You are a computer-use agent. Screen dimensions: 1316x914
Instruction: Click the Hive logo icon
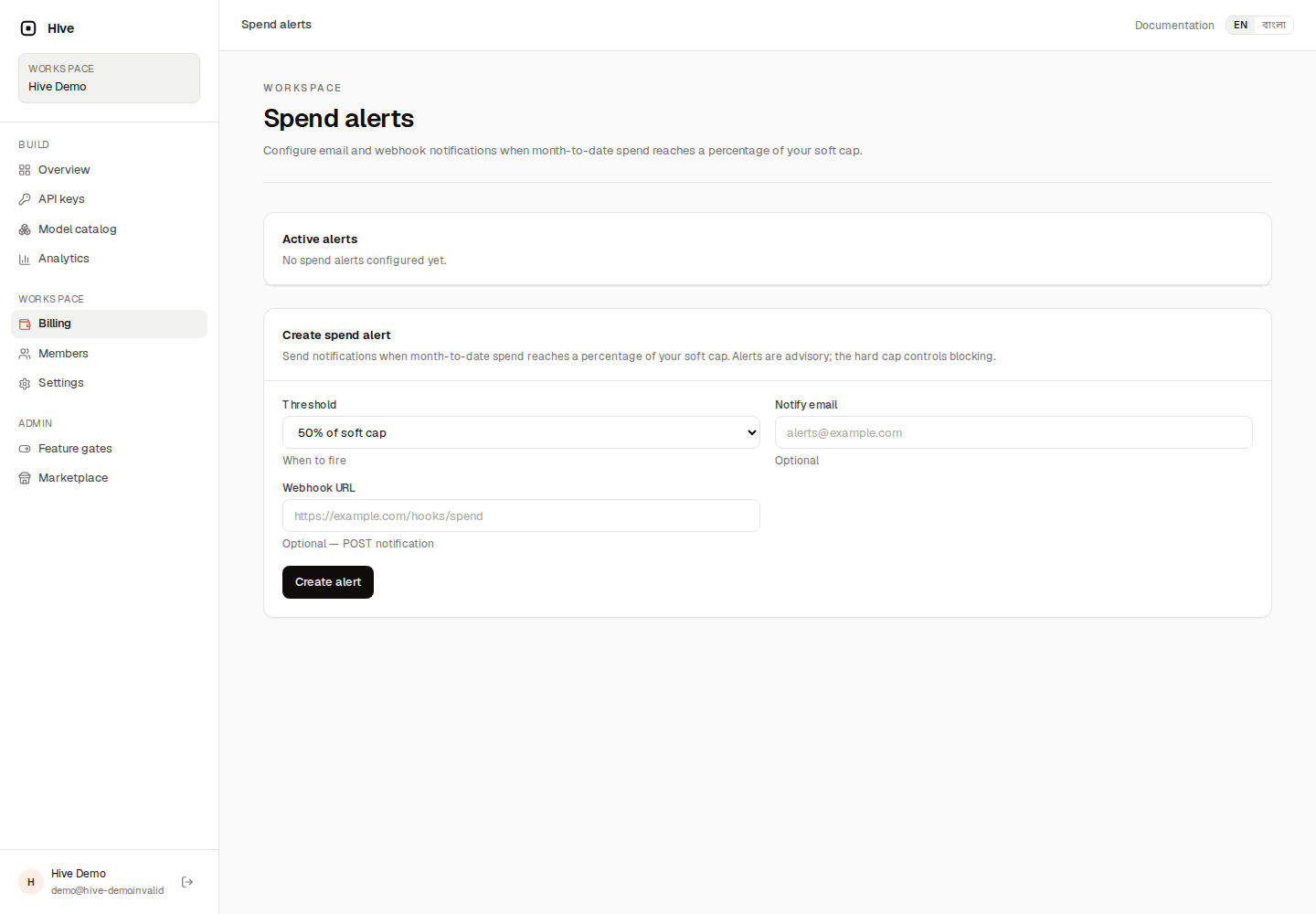(28, 28)
